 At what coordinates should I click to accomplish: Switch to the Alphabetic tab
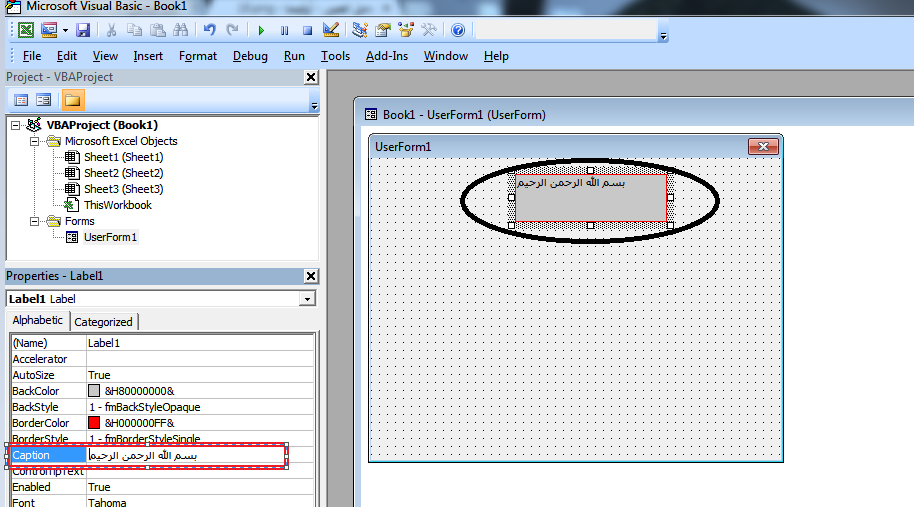click(37, 321)
